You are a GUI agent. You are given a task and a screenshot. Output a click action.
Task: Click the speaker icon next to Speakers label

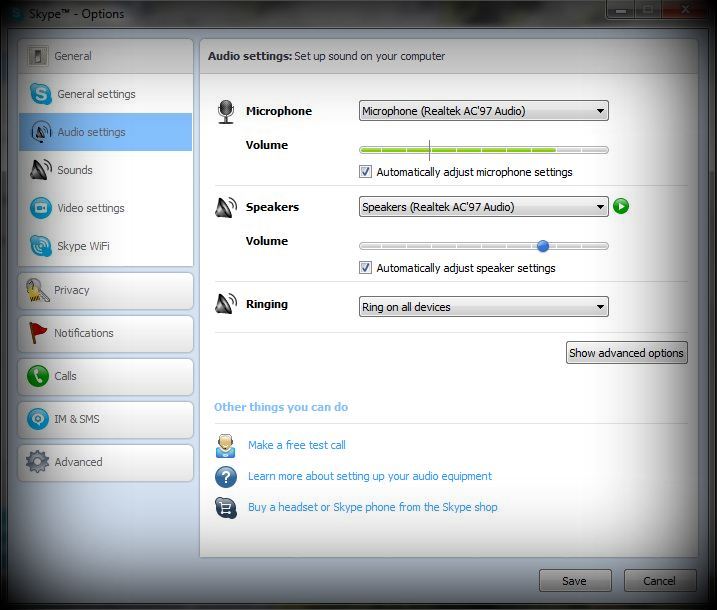pos(226,208)
